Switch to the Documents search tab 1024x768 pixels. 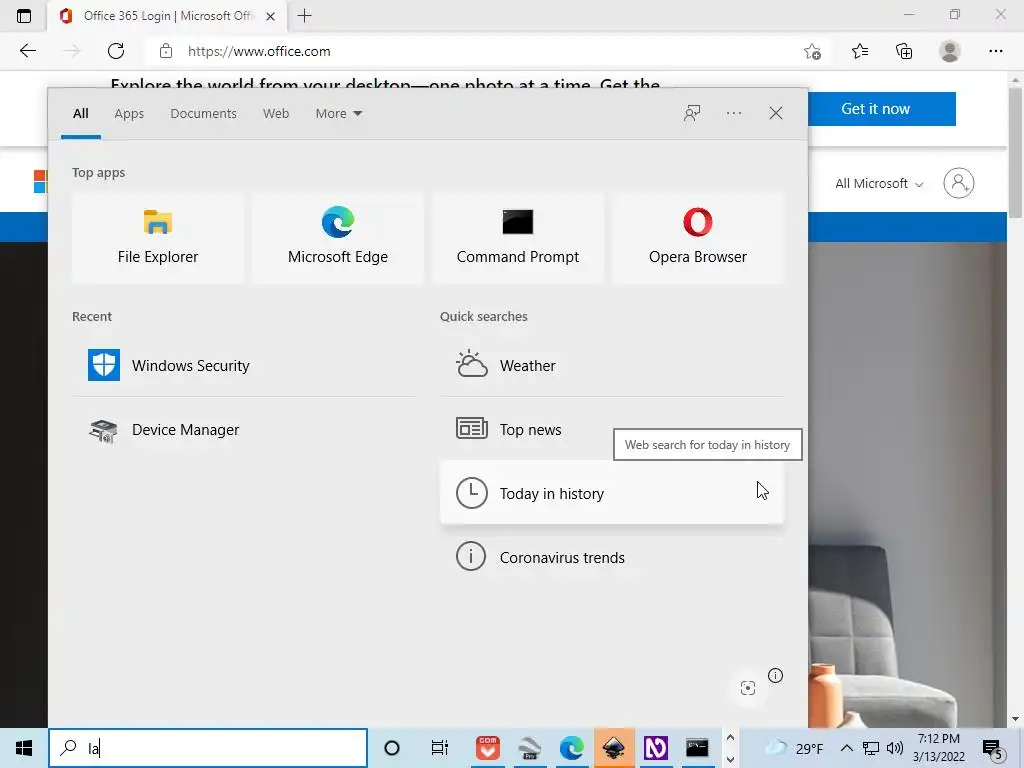click(x=203, y=114)
